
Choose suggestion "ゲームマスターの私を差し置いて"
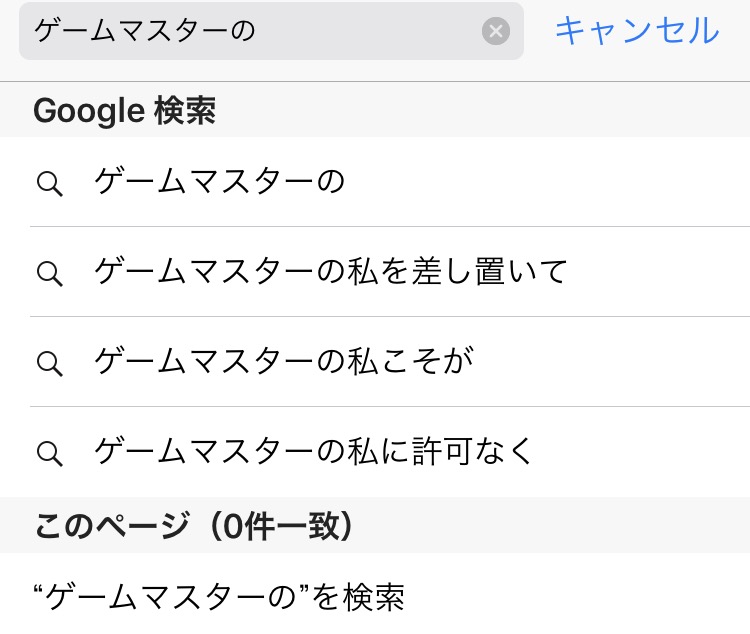pos(330,272)
